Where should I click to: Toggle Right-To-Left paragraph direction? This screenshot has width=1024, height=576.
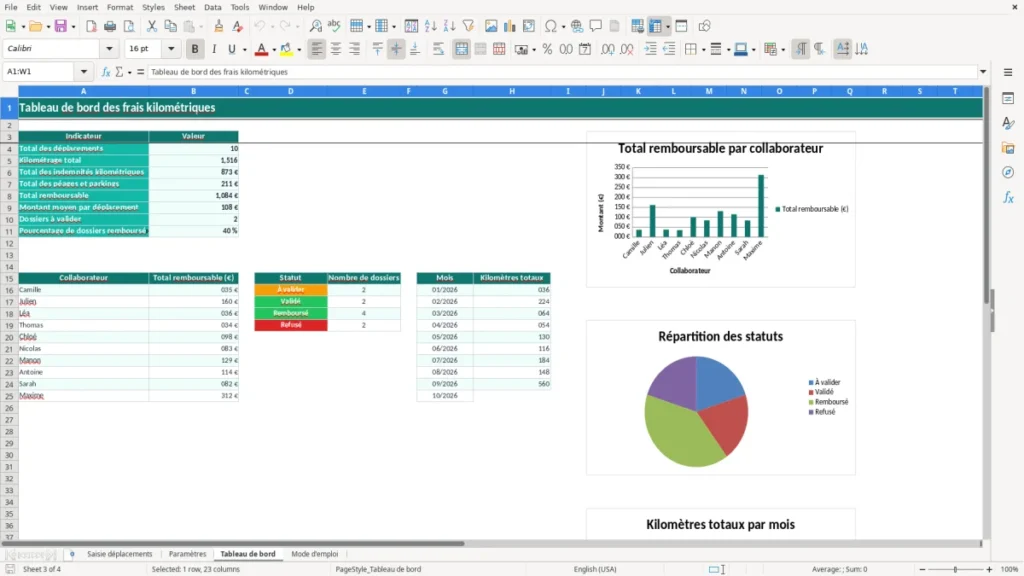pos(819,49)
